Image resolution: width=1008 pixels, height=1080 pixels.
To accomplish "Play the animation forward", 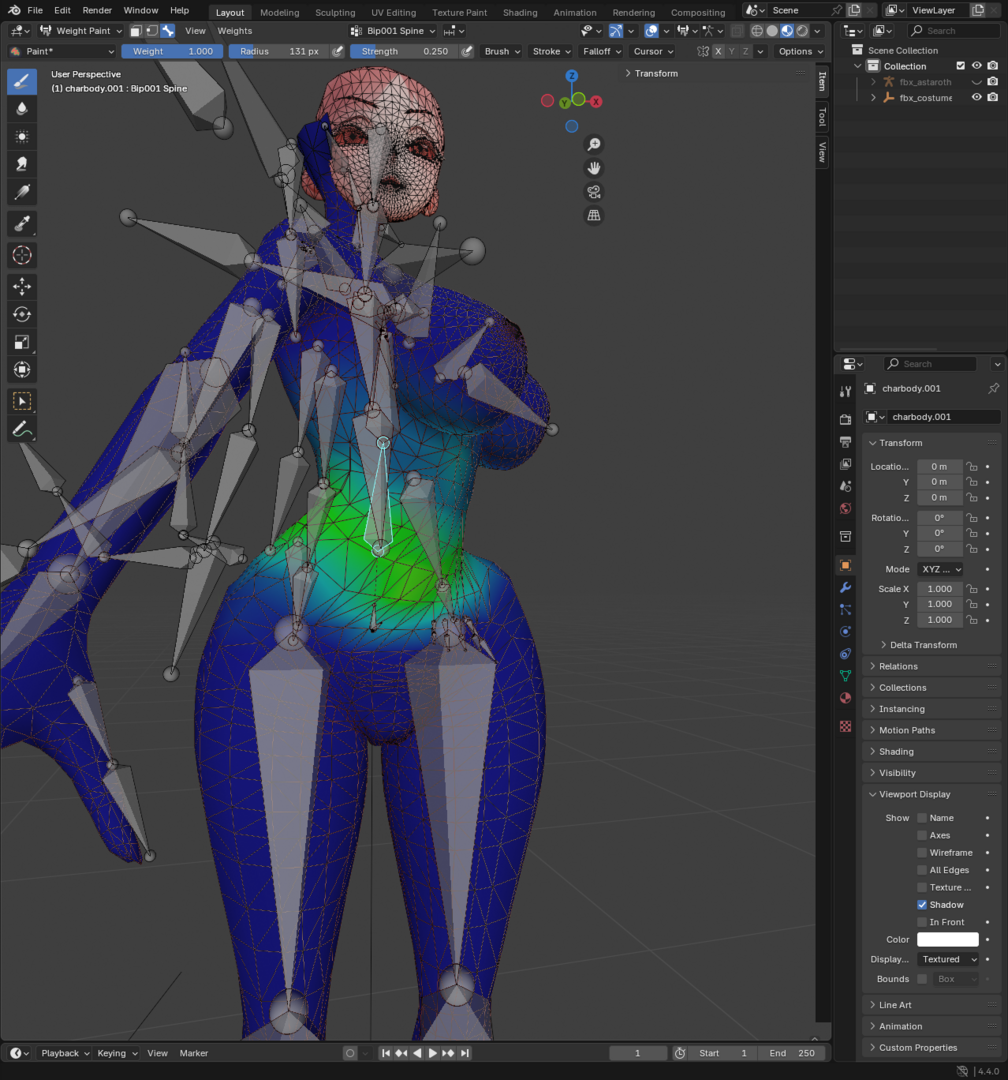I will [x=433, y=1053].
